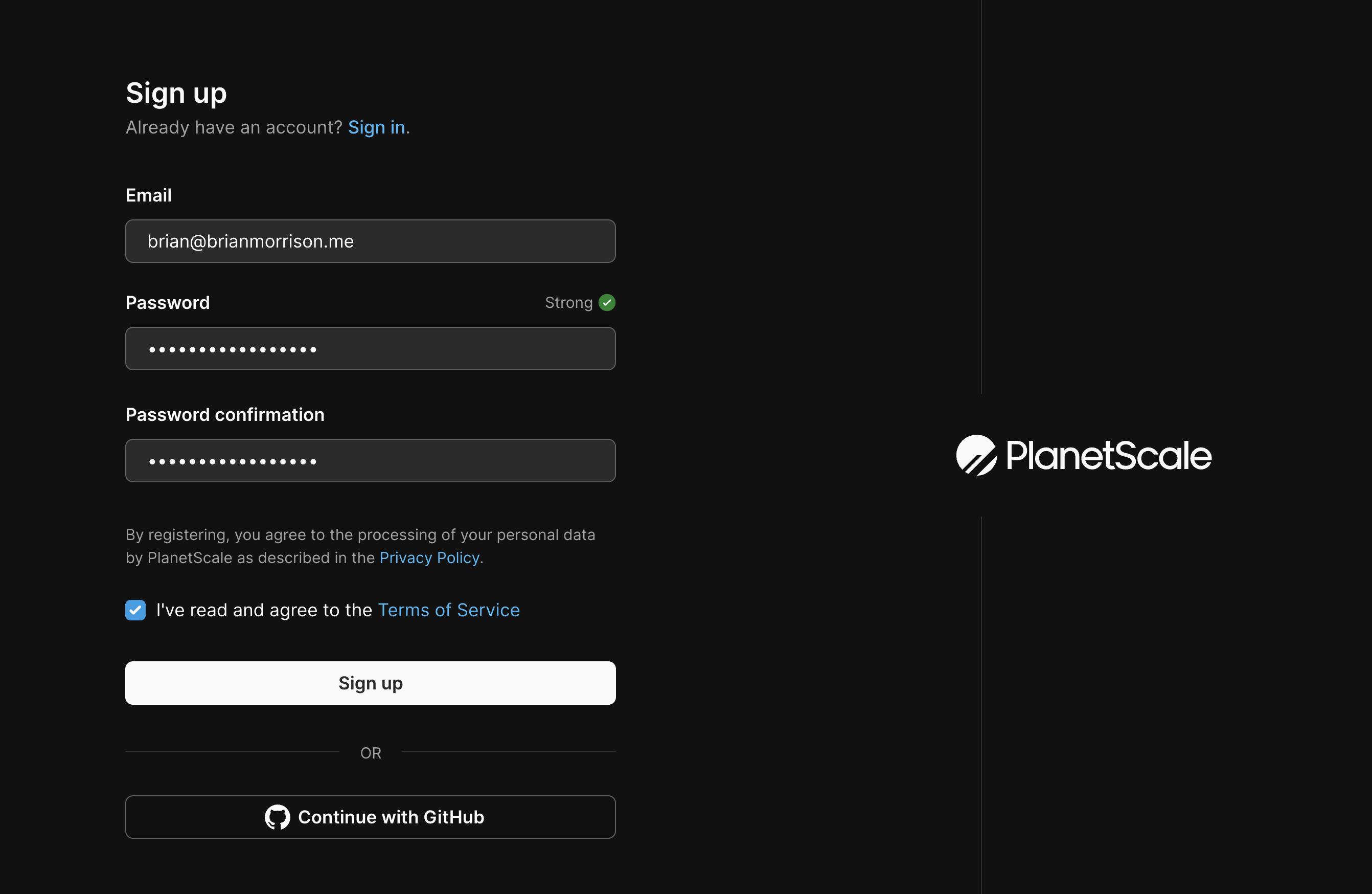Uncheck the Terms of Service agreement checkbox
Viewport: 1372px width, 894px height.
pos(135,610)
